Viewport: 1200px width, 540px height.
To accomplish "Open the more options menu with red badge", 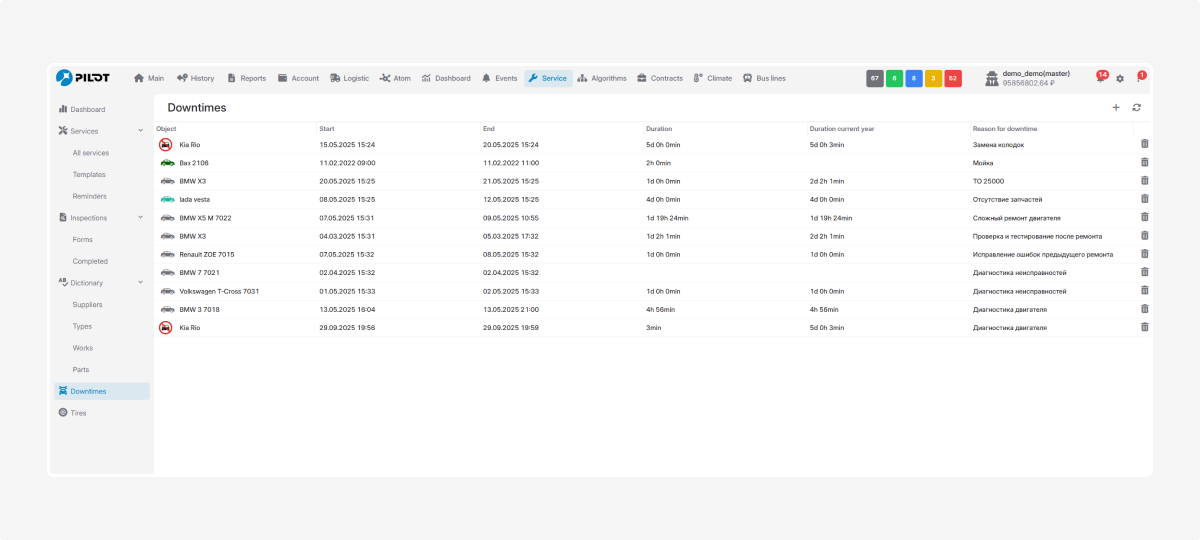I will pyautogui.click(x=1139, y=78).
